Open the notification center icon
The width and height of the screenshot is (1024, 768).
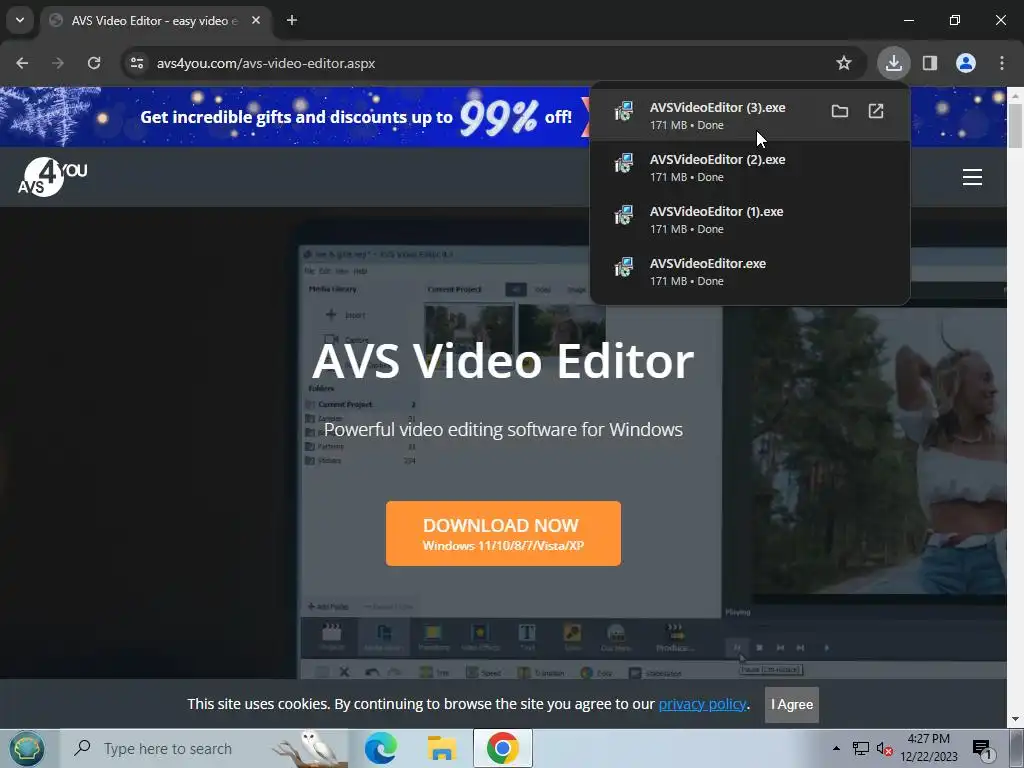tap(982, 749)
